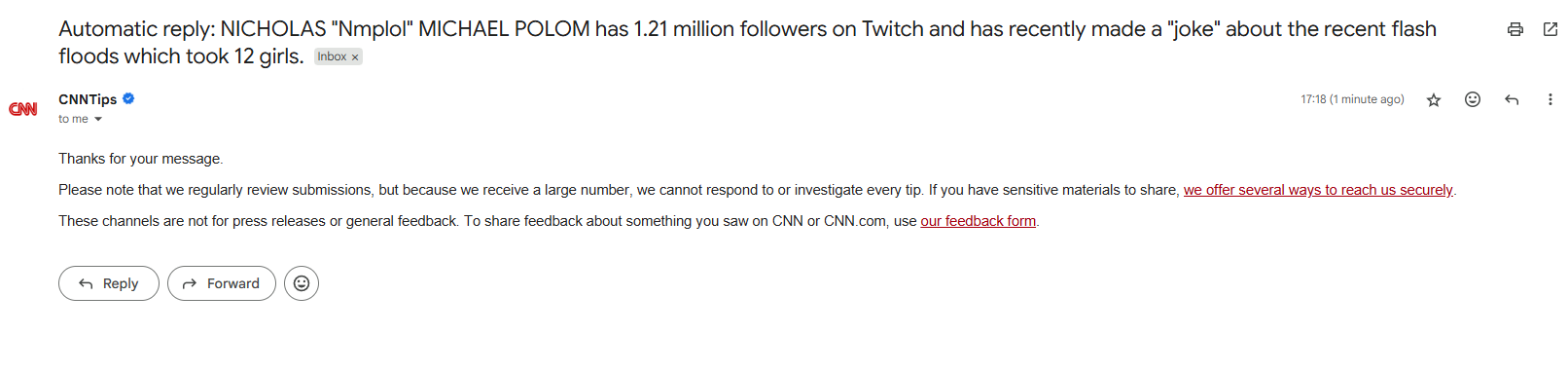The height and width of the screenshot is (370, 1568).
Task: Click the Automatic reply subject heading
Action: coord(747,43)
